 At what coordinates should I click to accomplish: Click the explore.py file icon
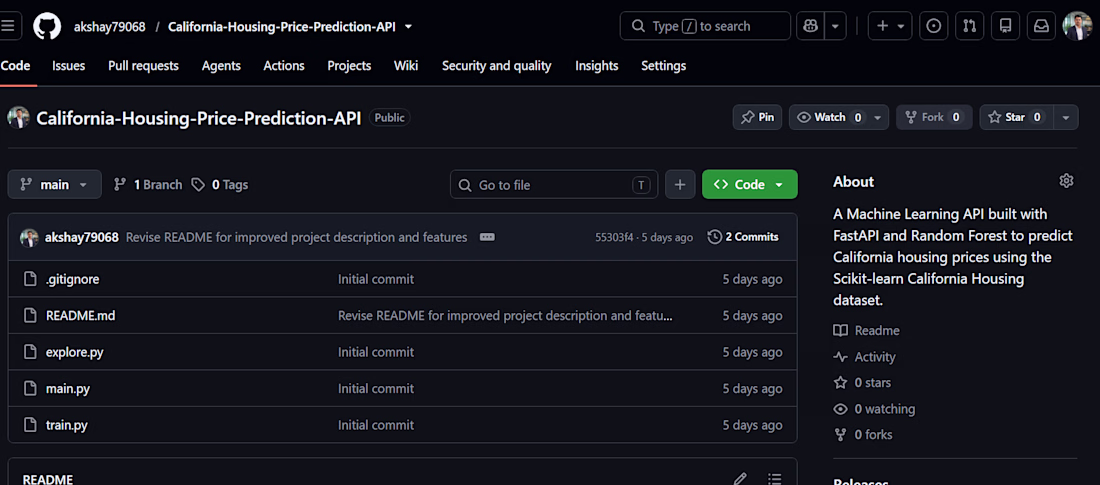(30, 352)
